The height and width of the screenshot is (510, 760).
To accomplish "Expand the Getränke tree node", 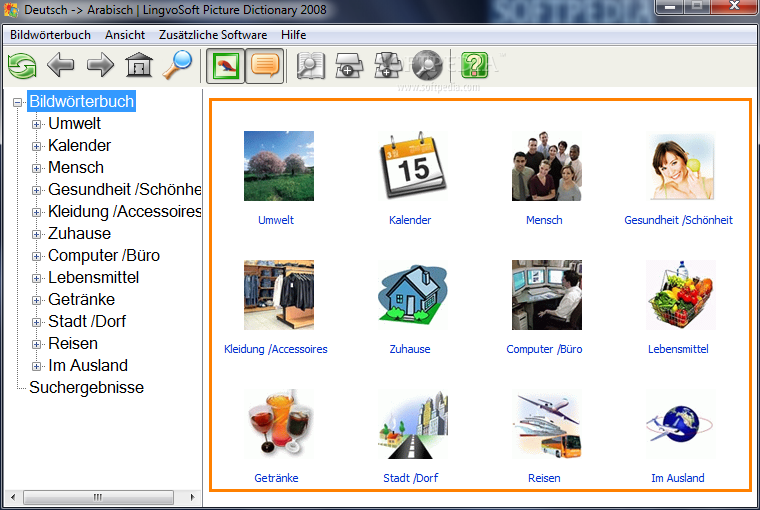I will (36, 300).
